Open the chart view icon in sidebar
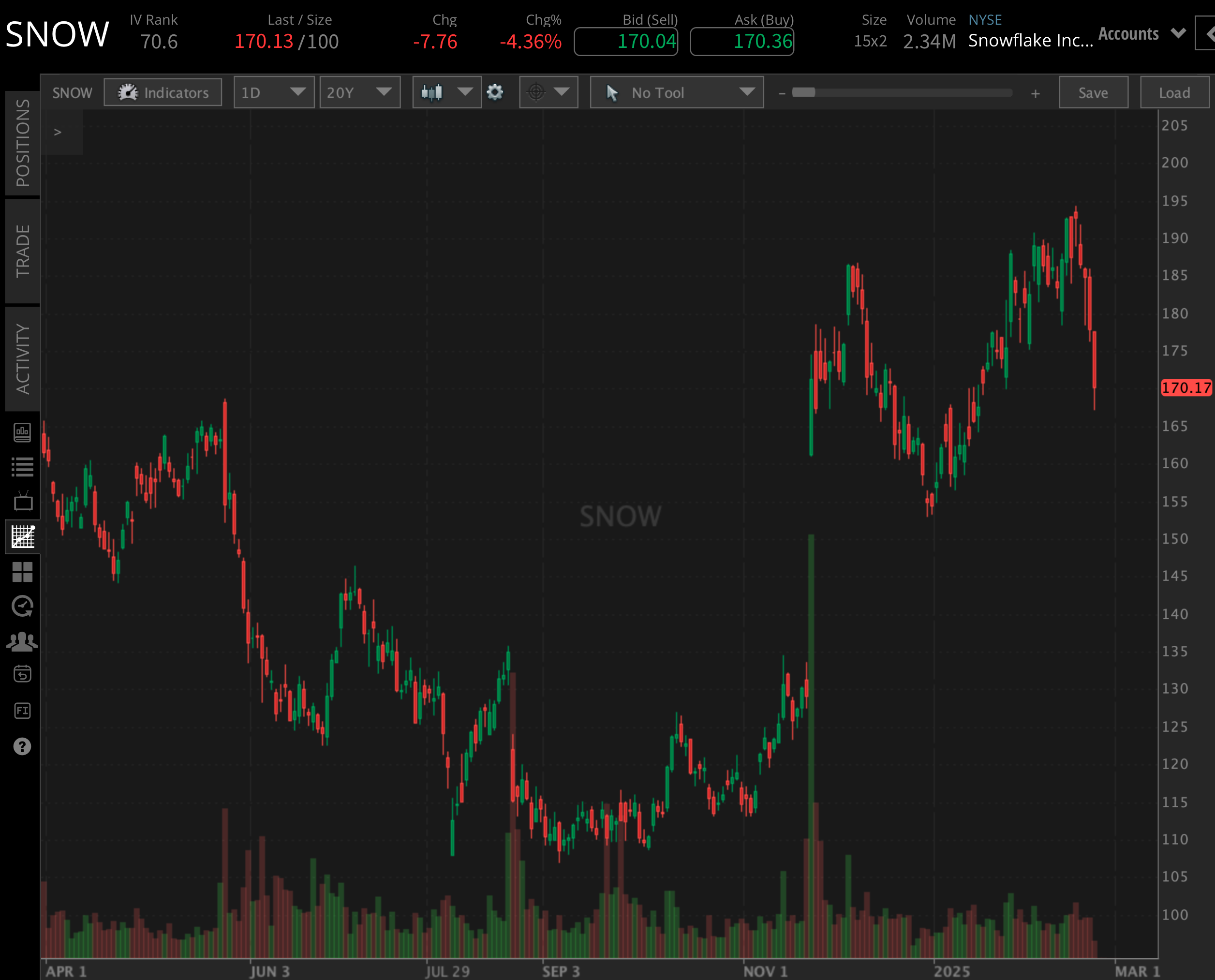The height and width of the screenshot is (980, 1215). pos(23,537)
